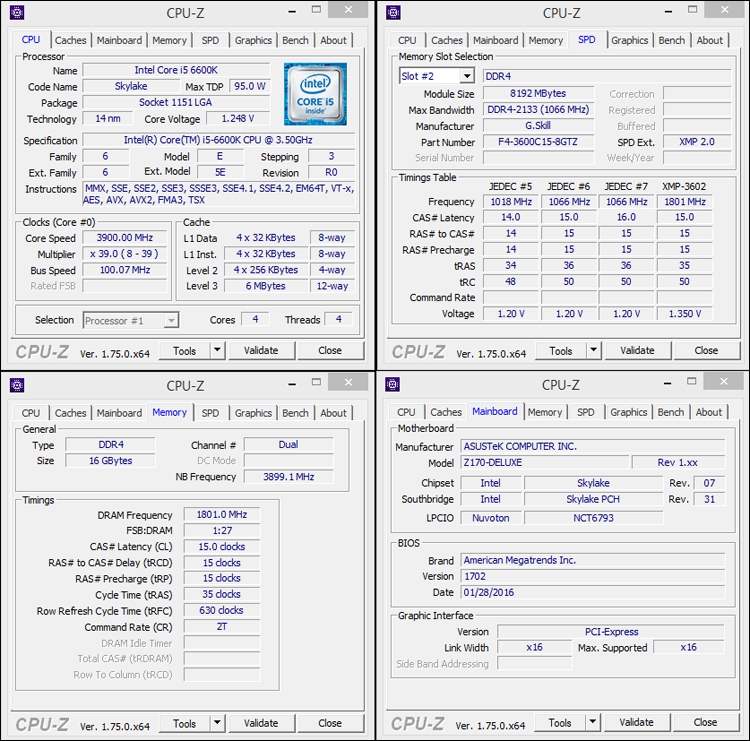Screen dimensions: 750x741
Task: Select Bench tab in Memory window
Action: [295, 413]
